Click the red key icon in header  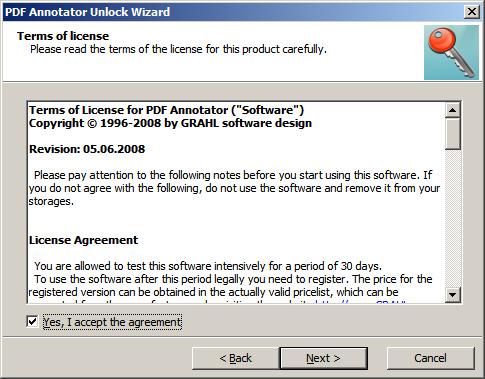pos(451,52)
